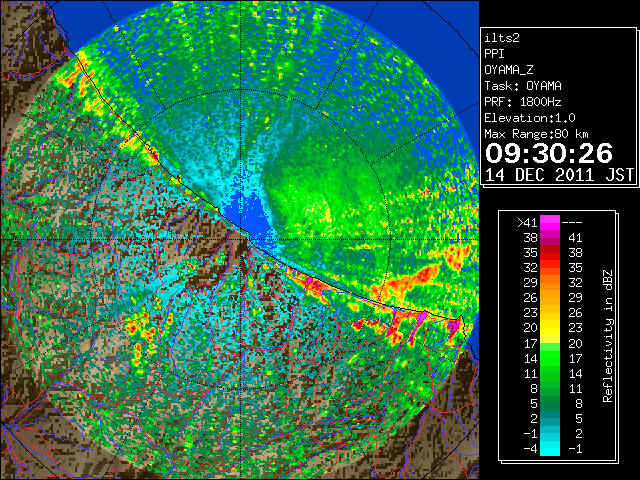640x480 pixels.
Task: Click the 'PRF: 1800Hz' entry
Action: [x=523, y=102]
